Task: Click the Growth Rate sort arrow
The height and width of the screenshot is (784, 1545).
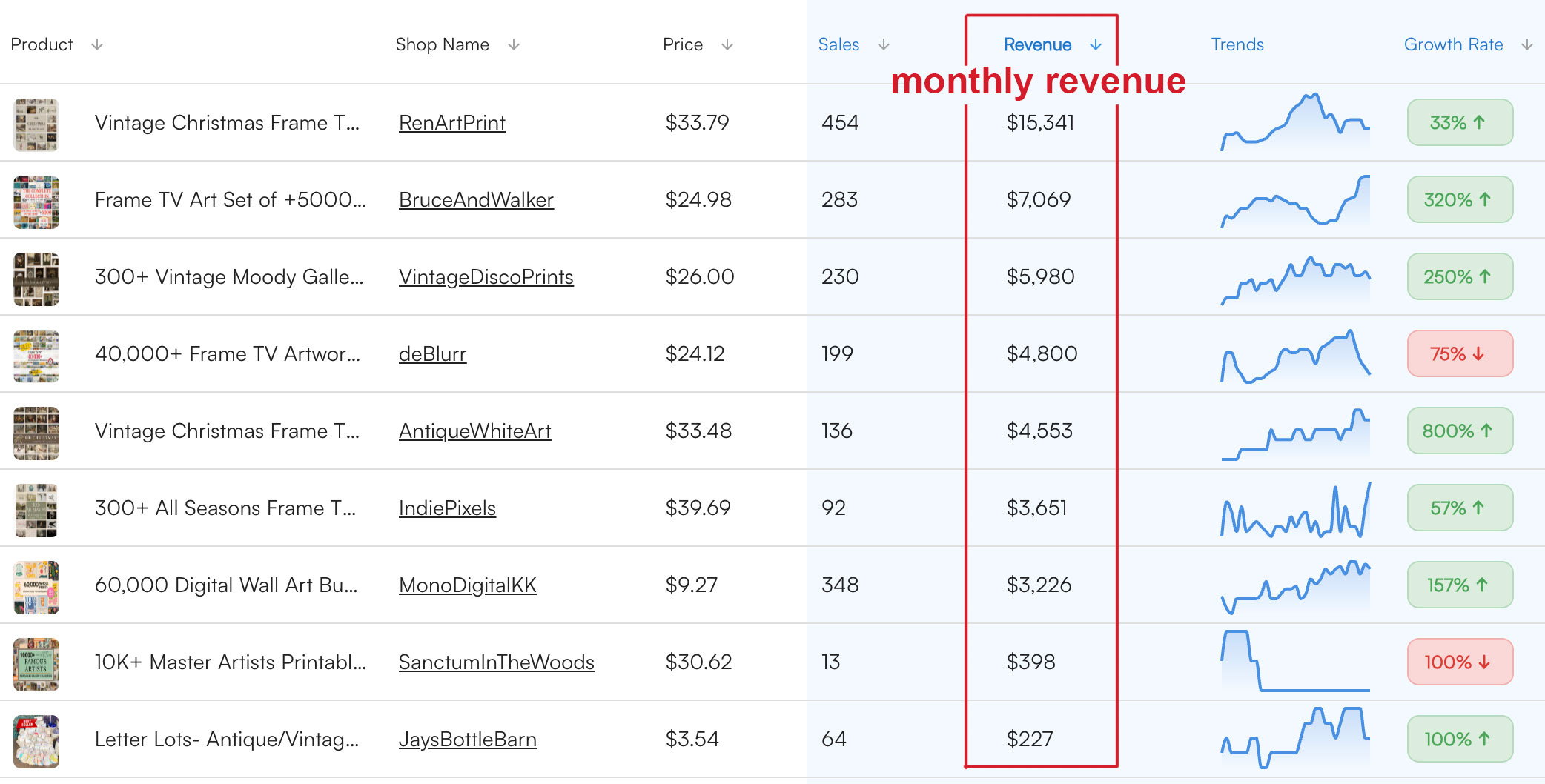Action: pyautogui.click(x=1527, y=45)
